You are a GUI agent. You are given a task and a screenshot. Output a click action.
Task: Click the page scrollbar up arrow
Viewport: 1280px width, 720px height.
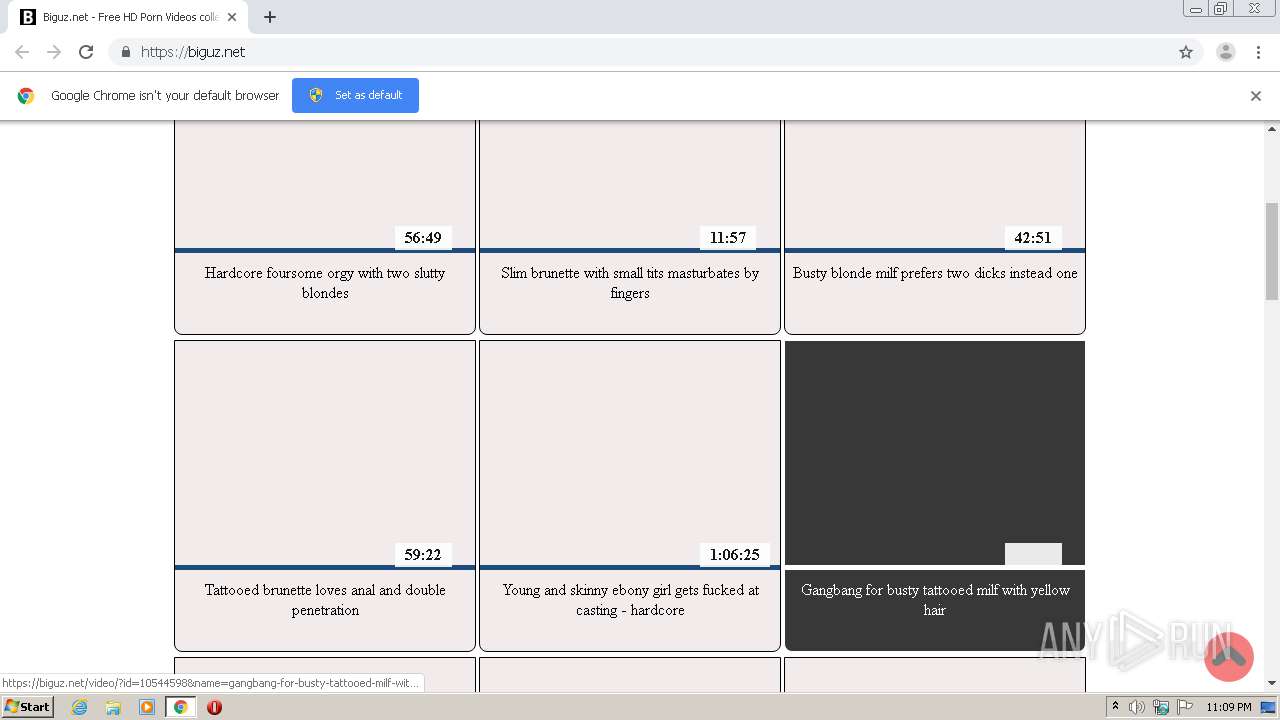[1272, 129]
